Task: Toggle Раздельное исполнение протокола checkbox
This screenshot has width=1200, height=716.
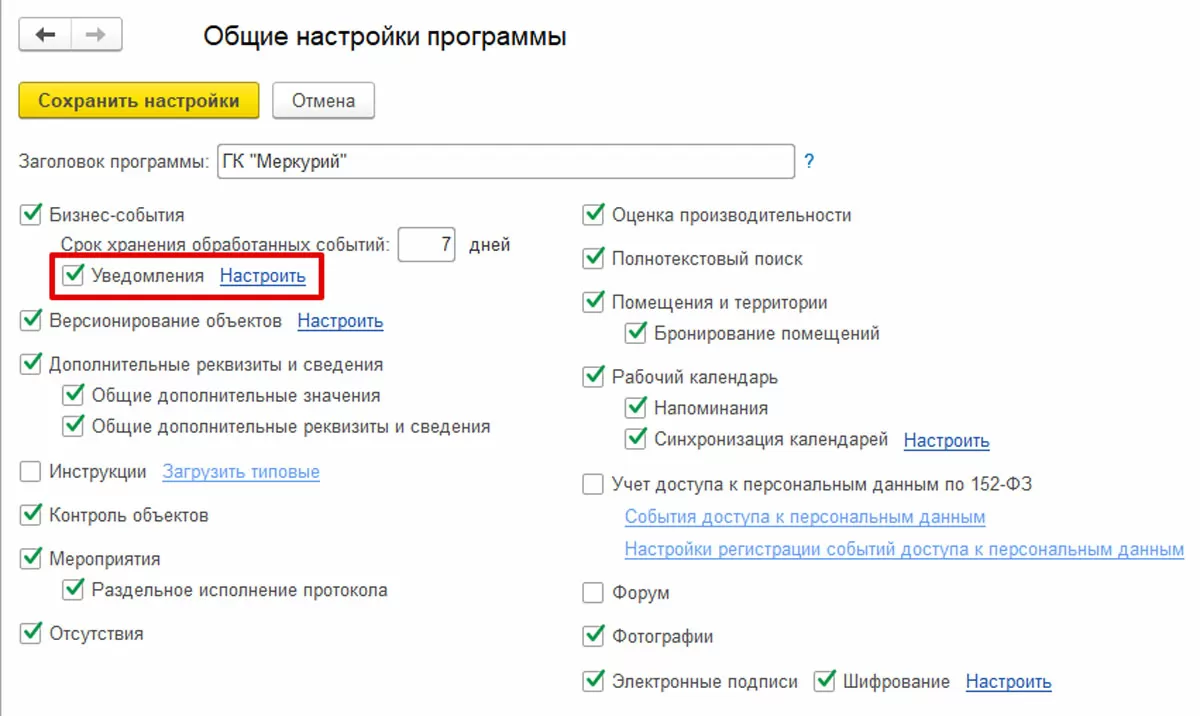Action: point(73,590)
